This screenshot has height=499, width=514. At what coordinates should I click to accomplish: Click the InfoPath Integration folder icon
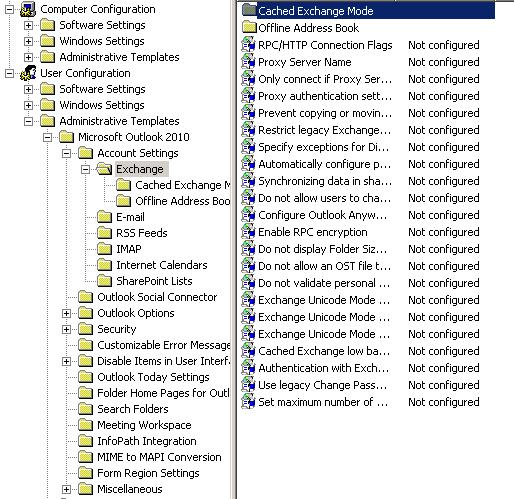pos(85,441)
